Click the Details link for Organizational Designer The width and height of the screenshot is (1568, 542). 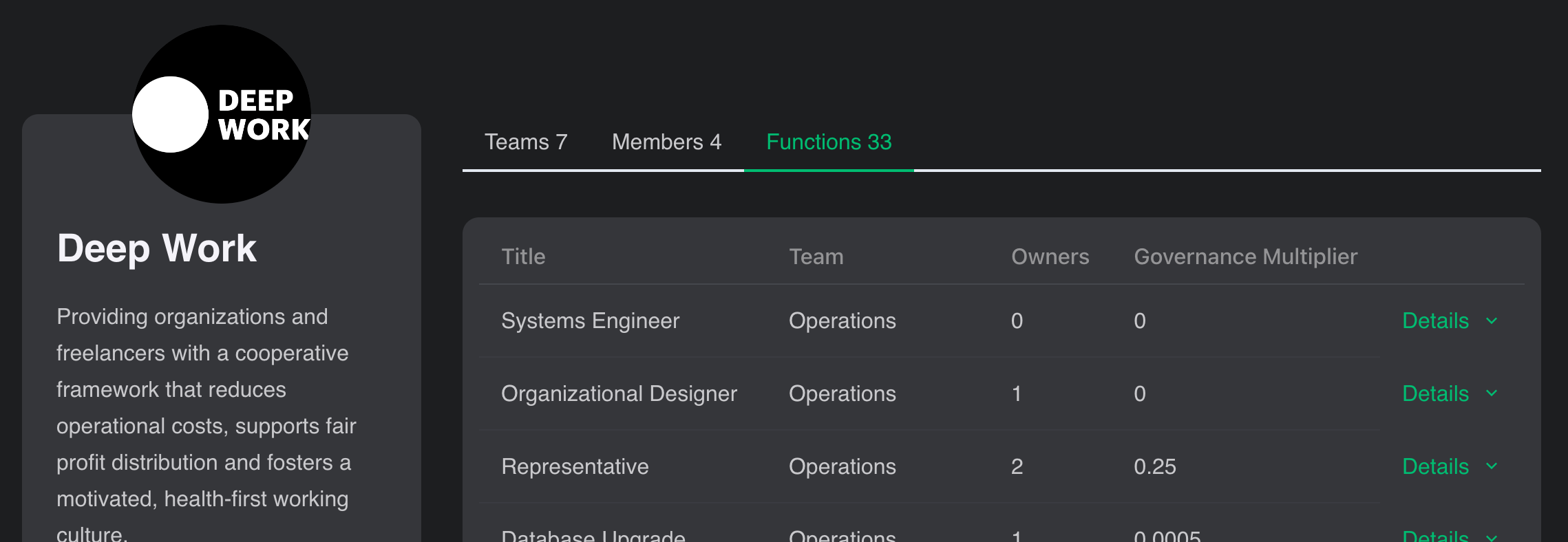click(1435, 394)
